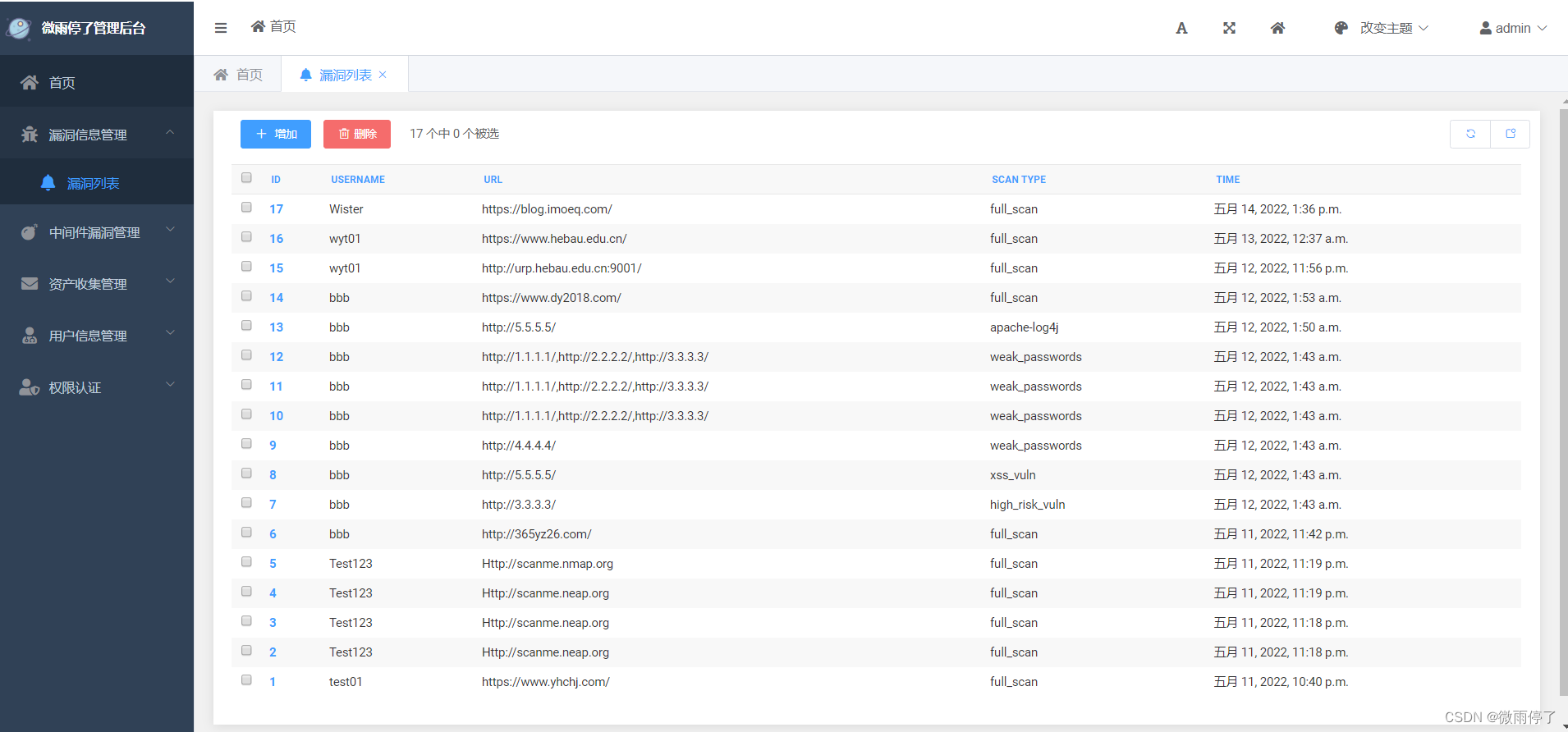
Task: Click breadcrumb home icon beside 首页
Action: 258,26
